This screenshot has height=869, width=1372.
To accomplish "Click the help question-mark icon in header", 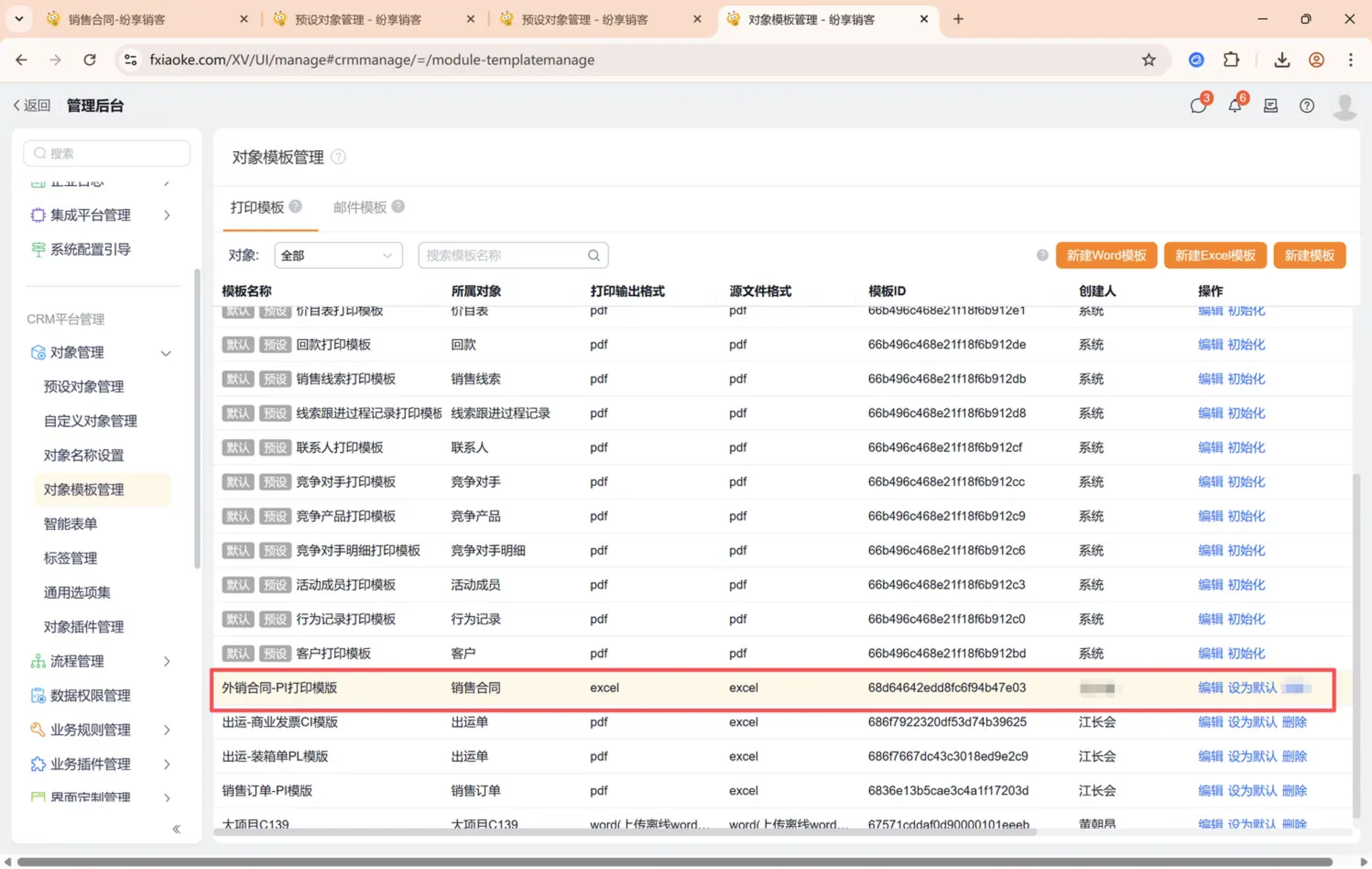I will [x=1306, y=105].
